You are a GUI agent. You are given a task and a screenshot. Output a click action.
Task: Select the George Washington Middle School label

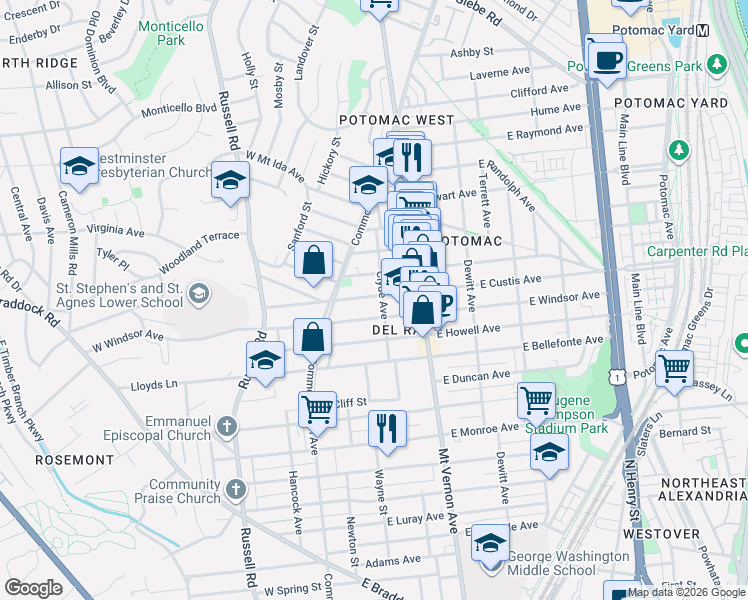[x=568, y=563]
